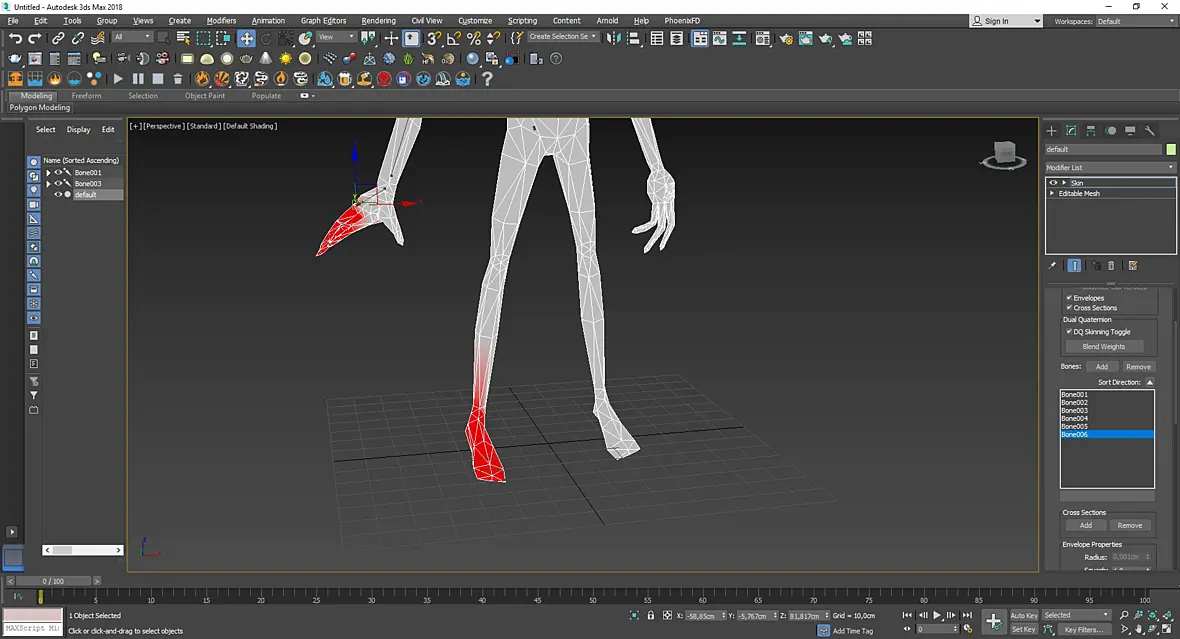
Task: Open the PhoenixFD menu
Action: pyautogui.click(x=682, y=21)
